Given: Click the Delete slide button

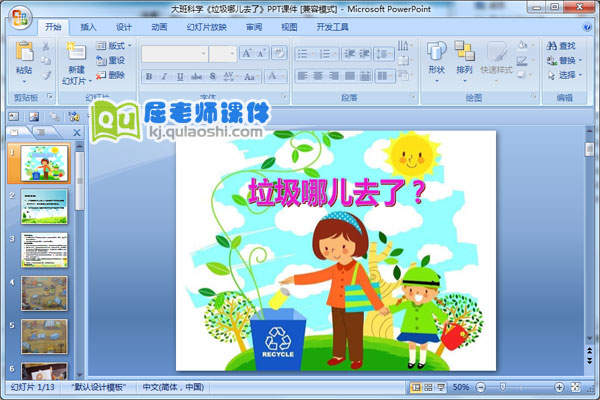Looking at the screenshot, I should [110, 75].
